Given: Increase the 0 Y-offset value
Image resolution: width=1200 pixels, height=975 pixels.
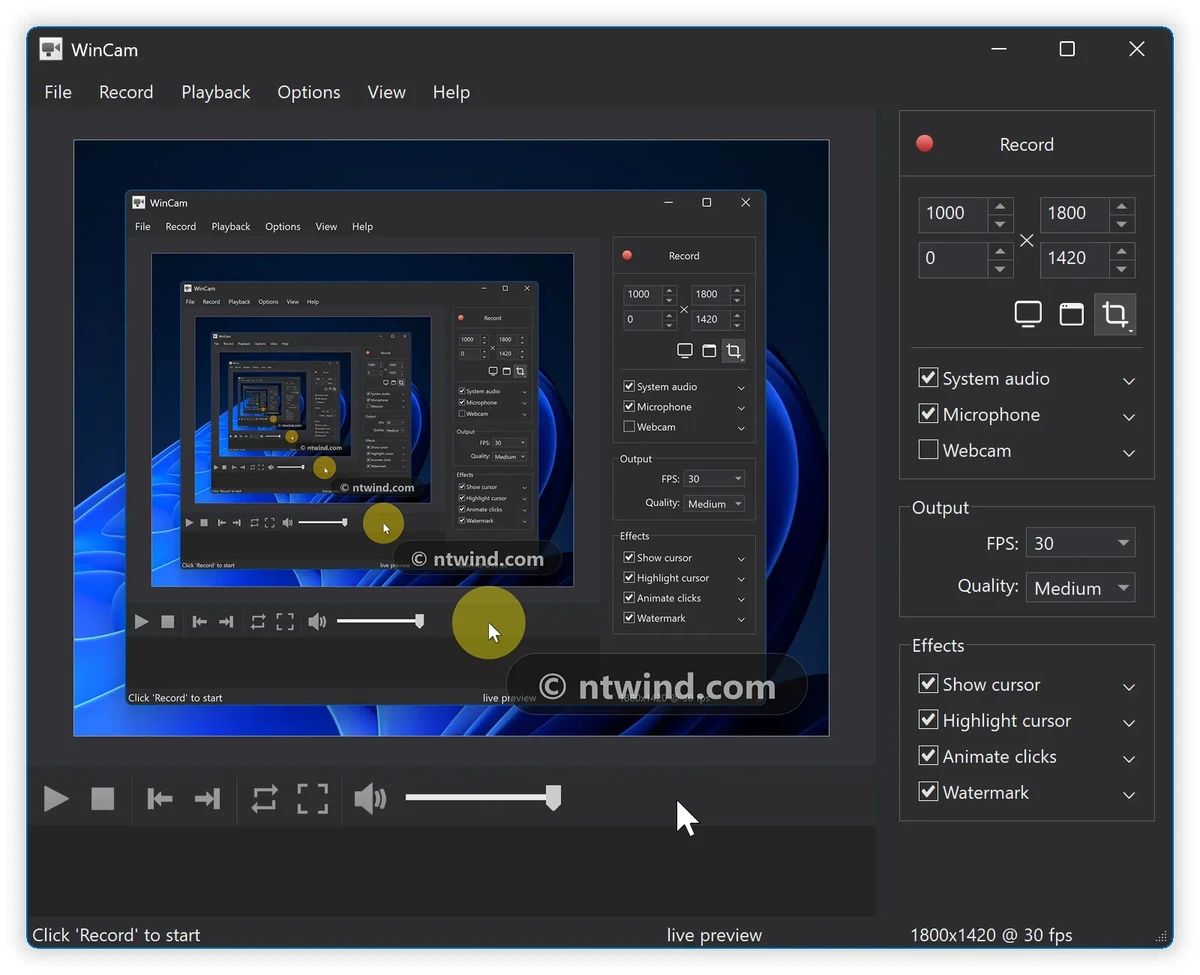Looking at the screenshot, I should [1000, 250].
